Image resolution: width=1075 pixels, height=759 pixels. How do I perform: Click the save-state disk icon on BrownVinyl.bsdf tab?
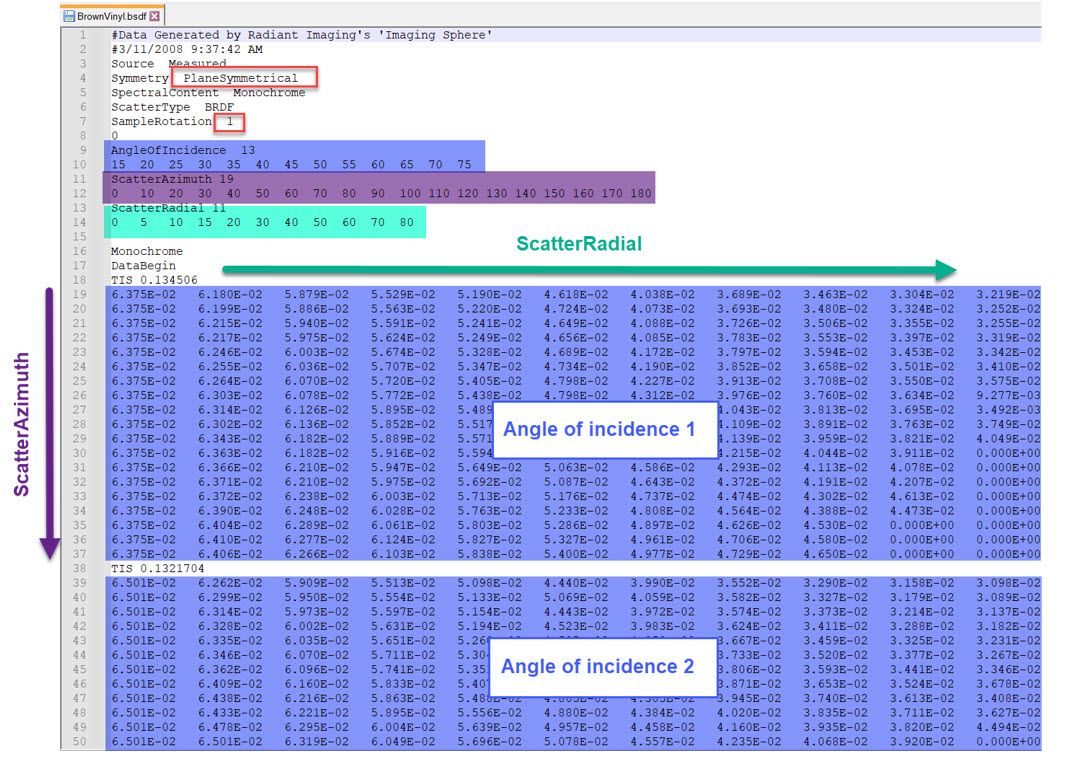click(69, 16)
